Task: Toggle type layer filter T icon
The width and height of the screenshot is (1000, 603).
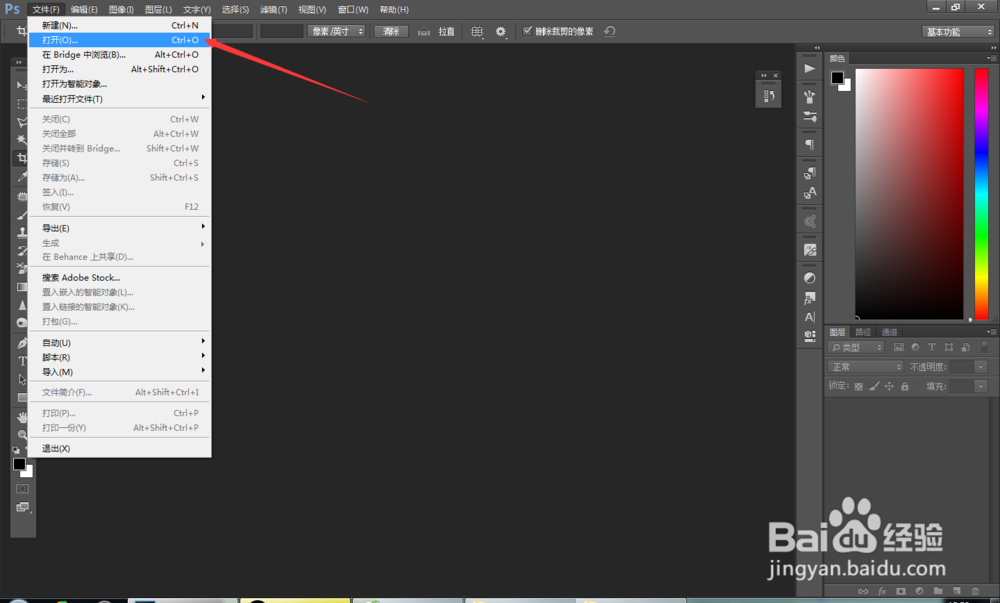Action: pyautogui.click(x=932, y=347)
